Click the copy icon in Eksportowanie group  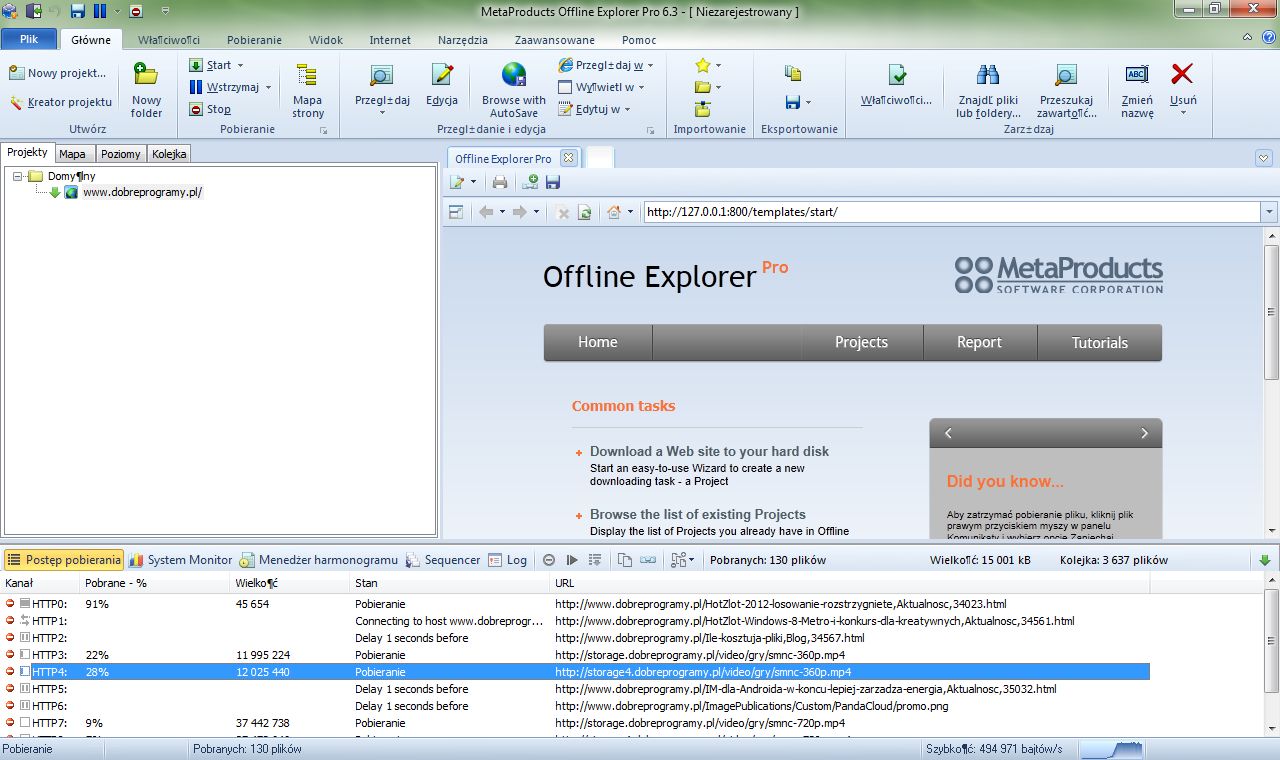tap(793, 73)
